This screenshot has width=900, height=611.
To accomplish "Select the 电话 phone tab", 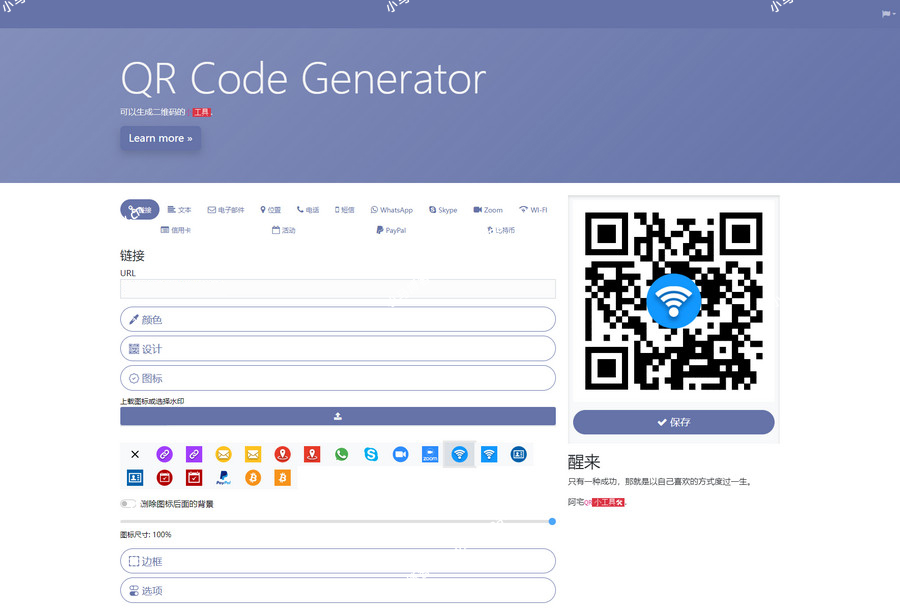I will pos(308,210).
